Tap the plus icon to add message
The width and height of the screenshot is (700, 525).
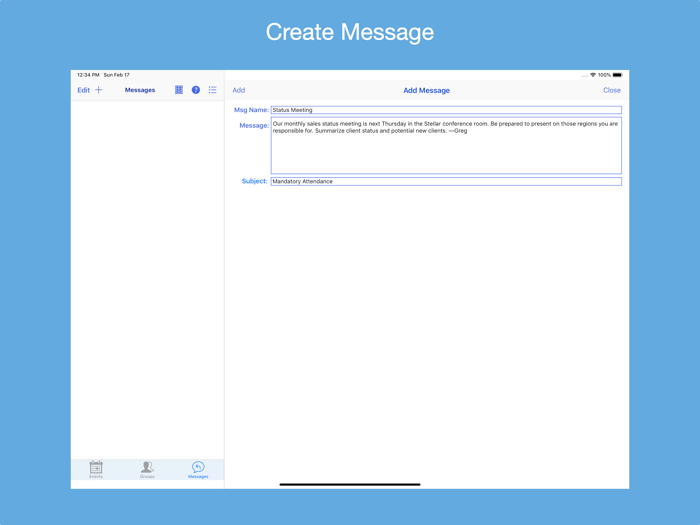(99, 90)
